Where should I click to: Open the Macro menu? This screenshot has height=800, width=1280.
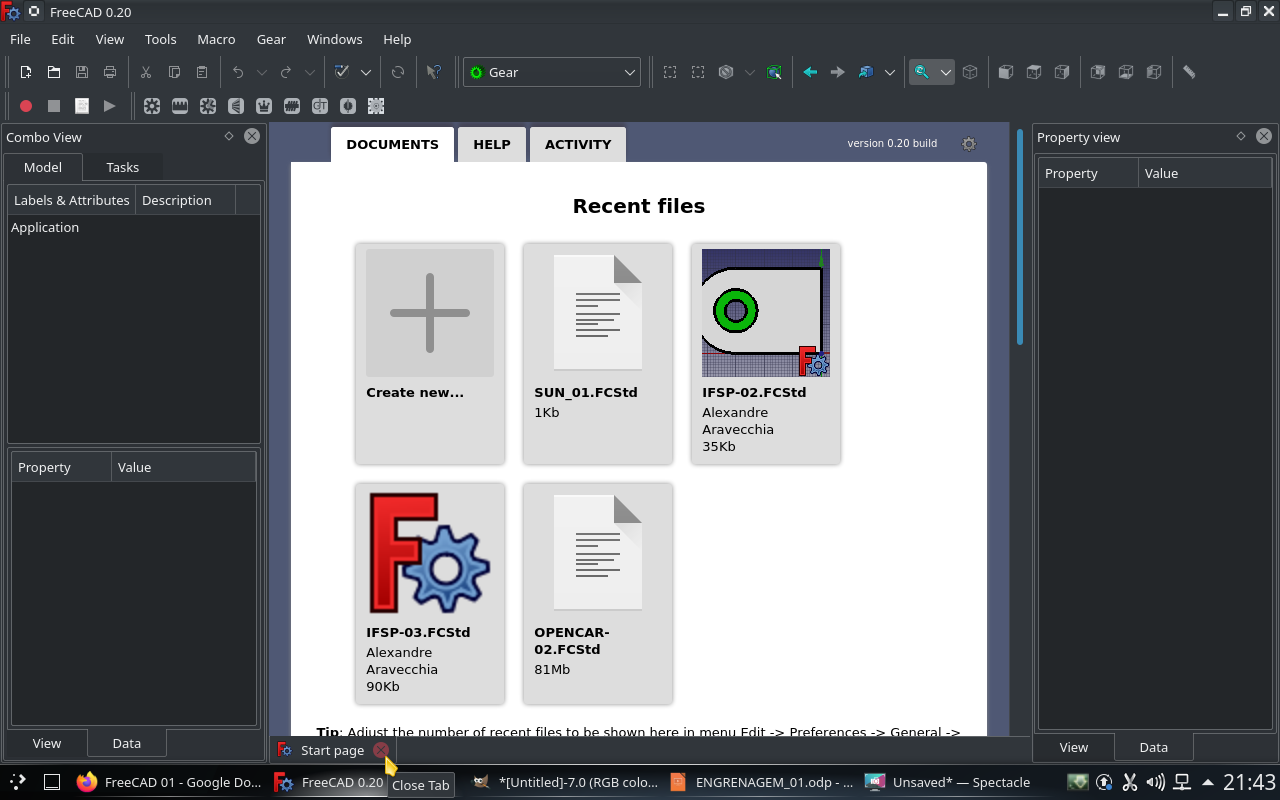[216, 39]
